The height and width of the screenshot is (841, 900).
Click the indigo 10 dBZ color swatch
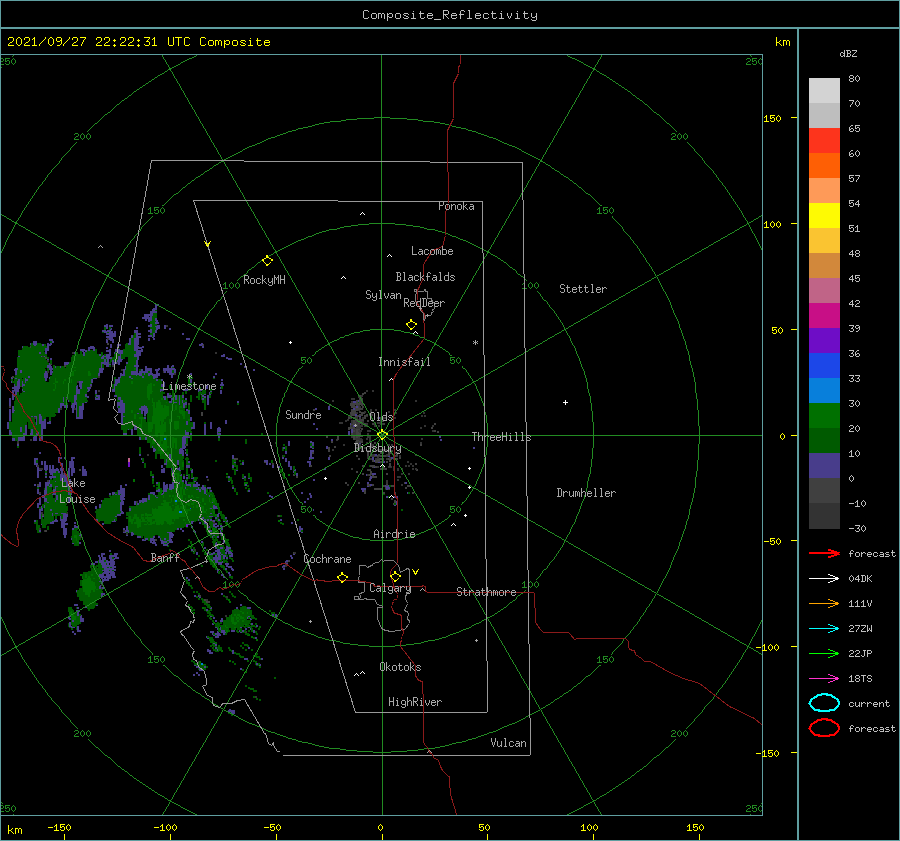[824, 466]
